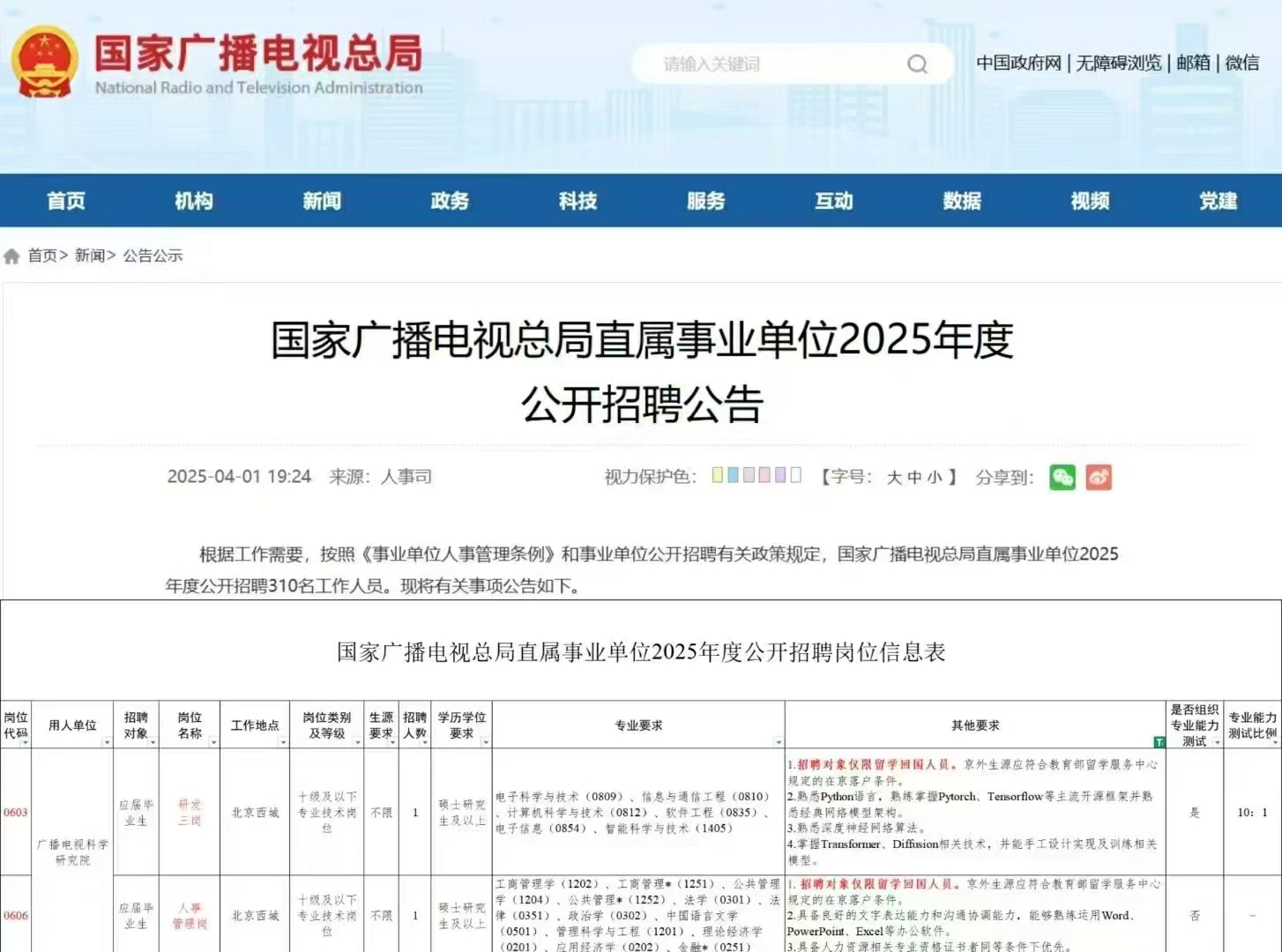This screenshot has width=1282, height=952.
Task: Click the publish time 2025-04-01 19:24
Action: pyautogui.click(x=239, y=477)
